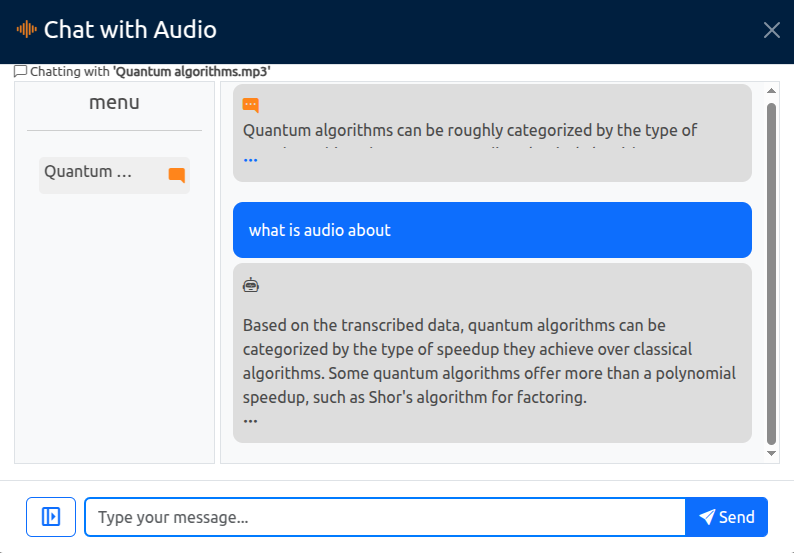Click the orange speech bubble in transcript message
794x553 pixels.
[251, 105]
